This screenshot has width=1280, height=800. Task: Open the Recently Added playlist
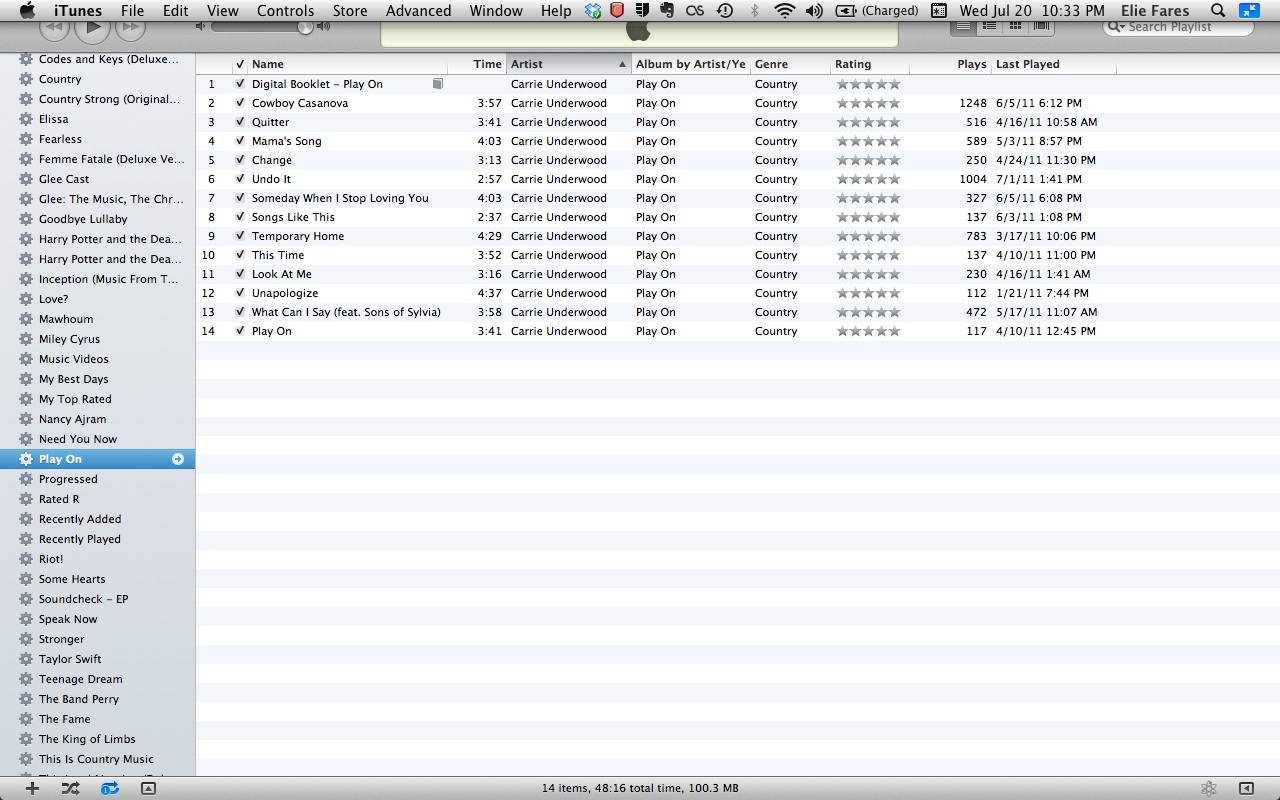(x=80, y=519)
